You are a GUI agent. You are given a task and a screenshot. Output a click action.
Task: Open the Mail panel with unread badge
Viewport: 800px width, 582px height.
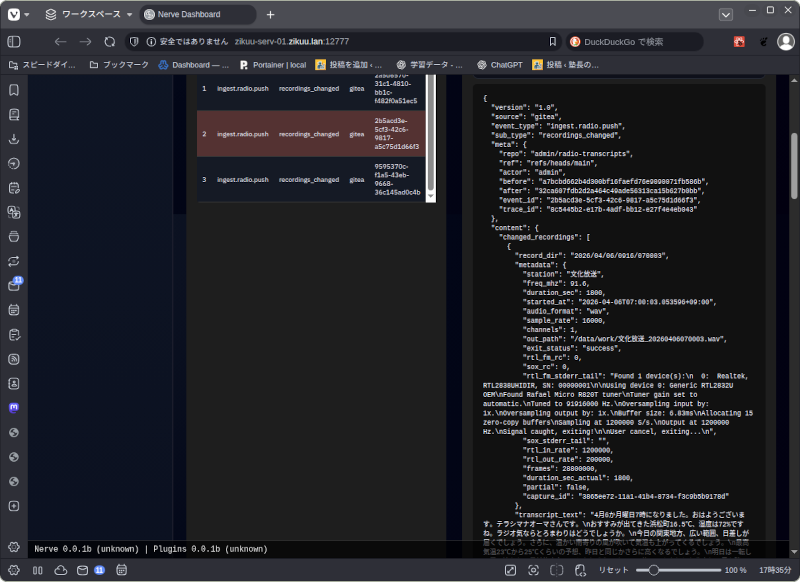point(14,285)
